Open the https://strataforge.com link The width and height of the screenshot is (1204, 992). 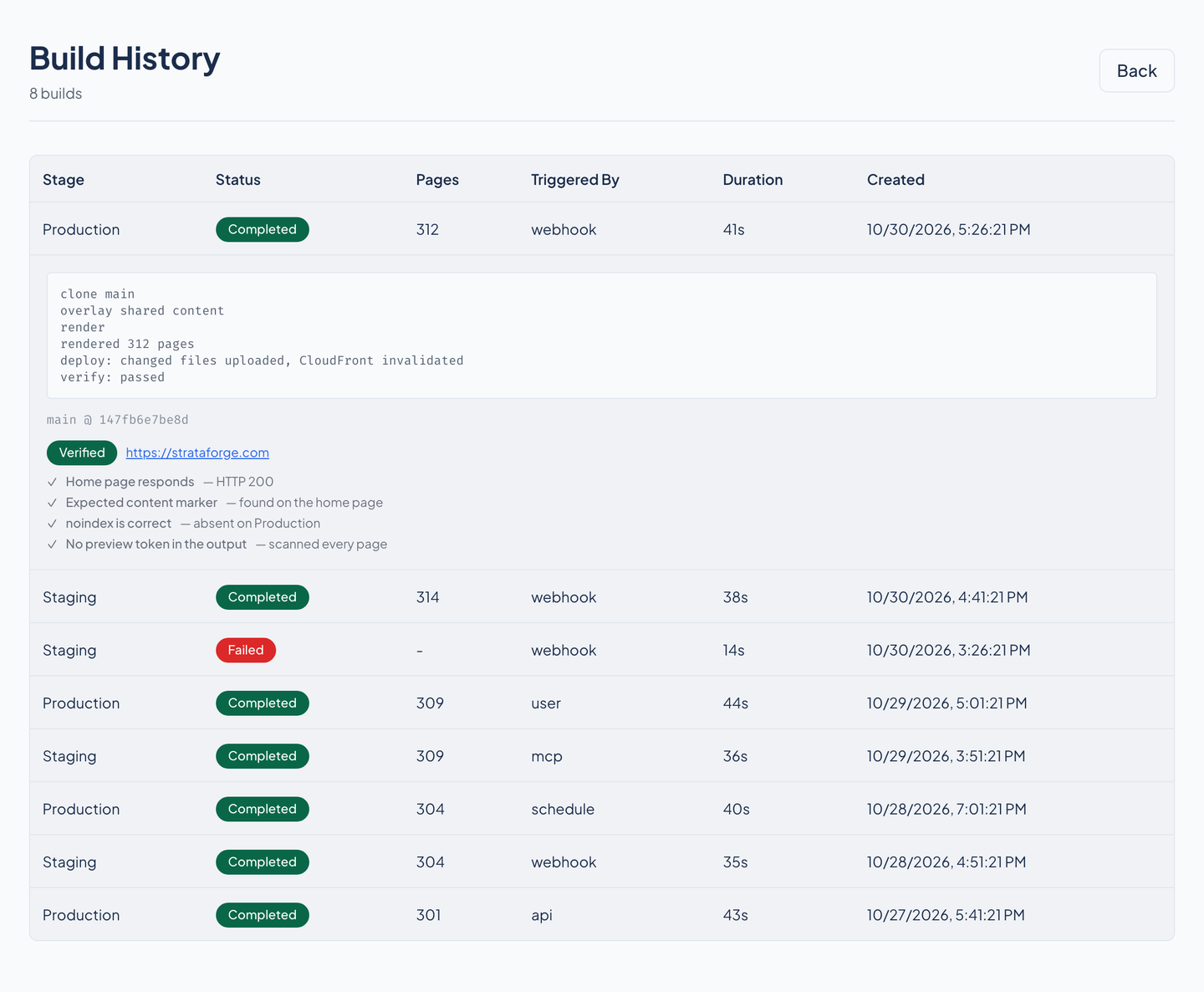tap(197, 453)
